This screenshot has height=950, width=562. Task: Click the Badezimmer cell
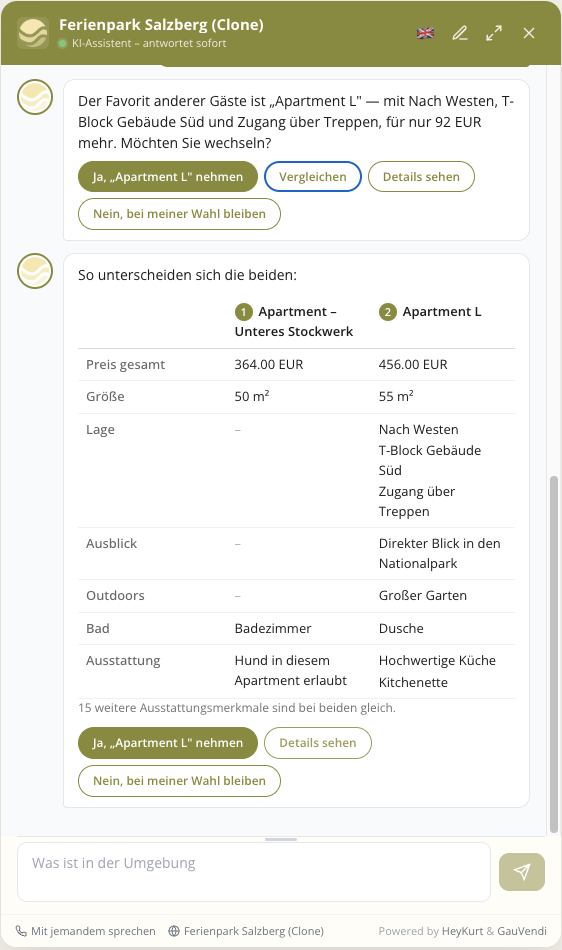(x=273, y=628)
